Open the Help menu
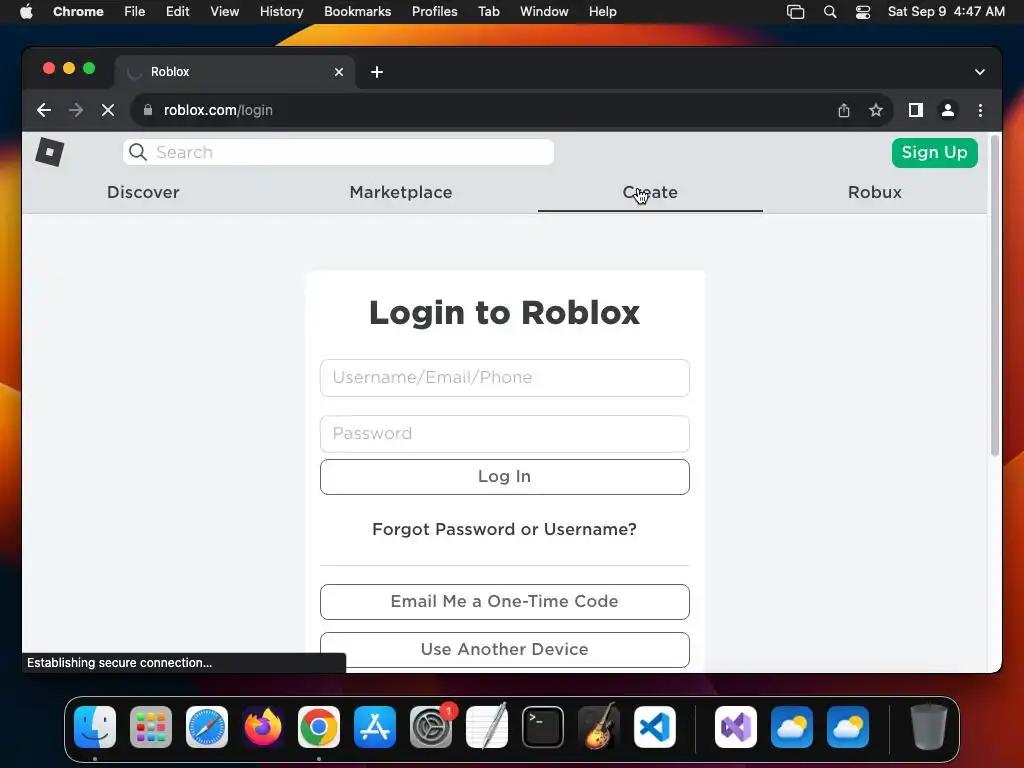Image resolution: width=1024 pixels, height=768 pixels. coord(602,12)
